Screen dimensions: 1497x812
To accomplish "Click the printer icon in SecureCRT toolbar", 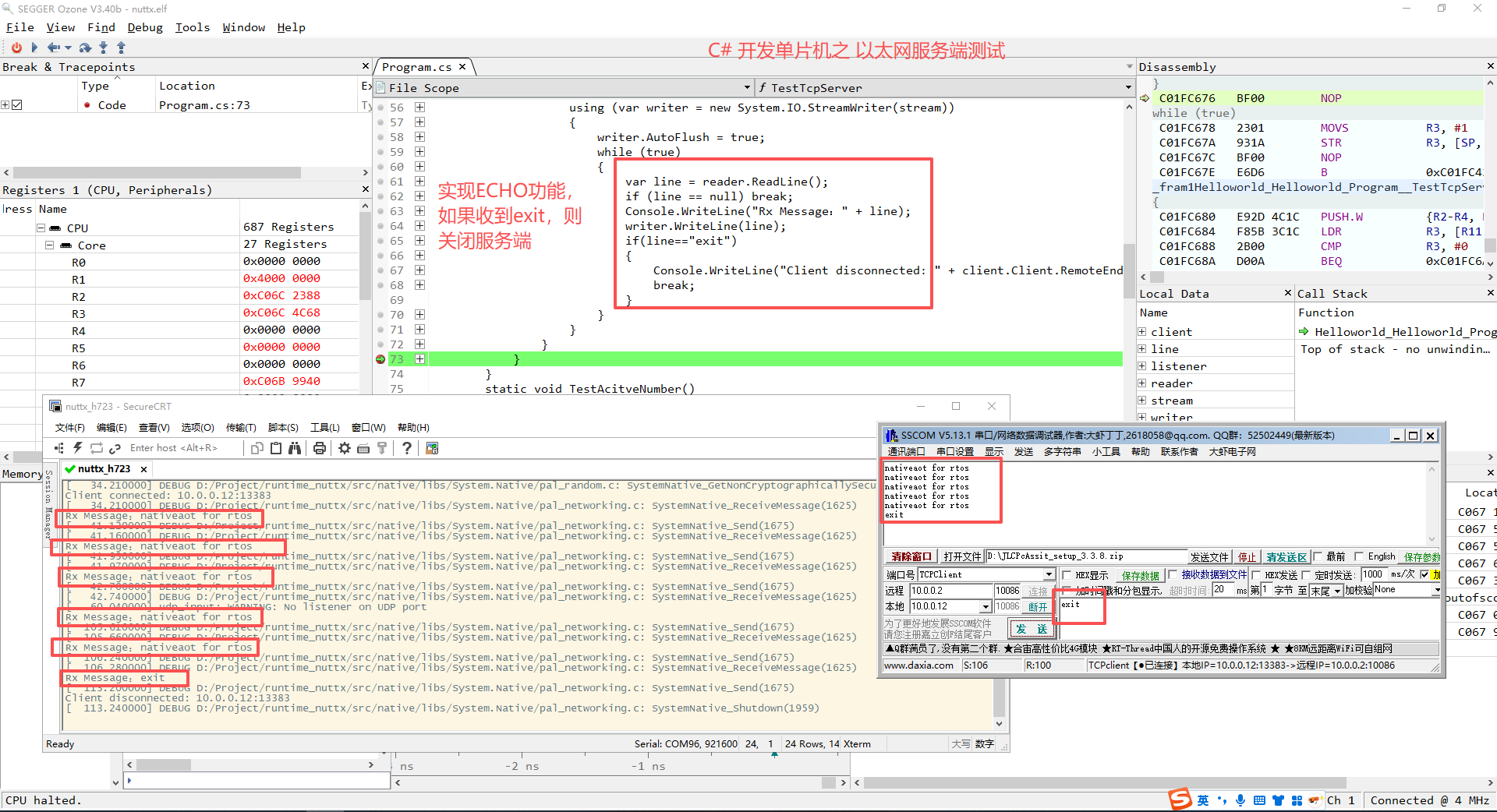I will click(319, 448).
